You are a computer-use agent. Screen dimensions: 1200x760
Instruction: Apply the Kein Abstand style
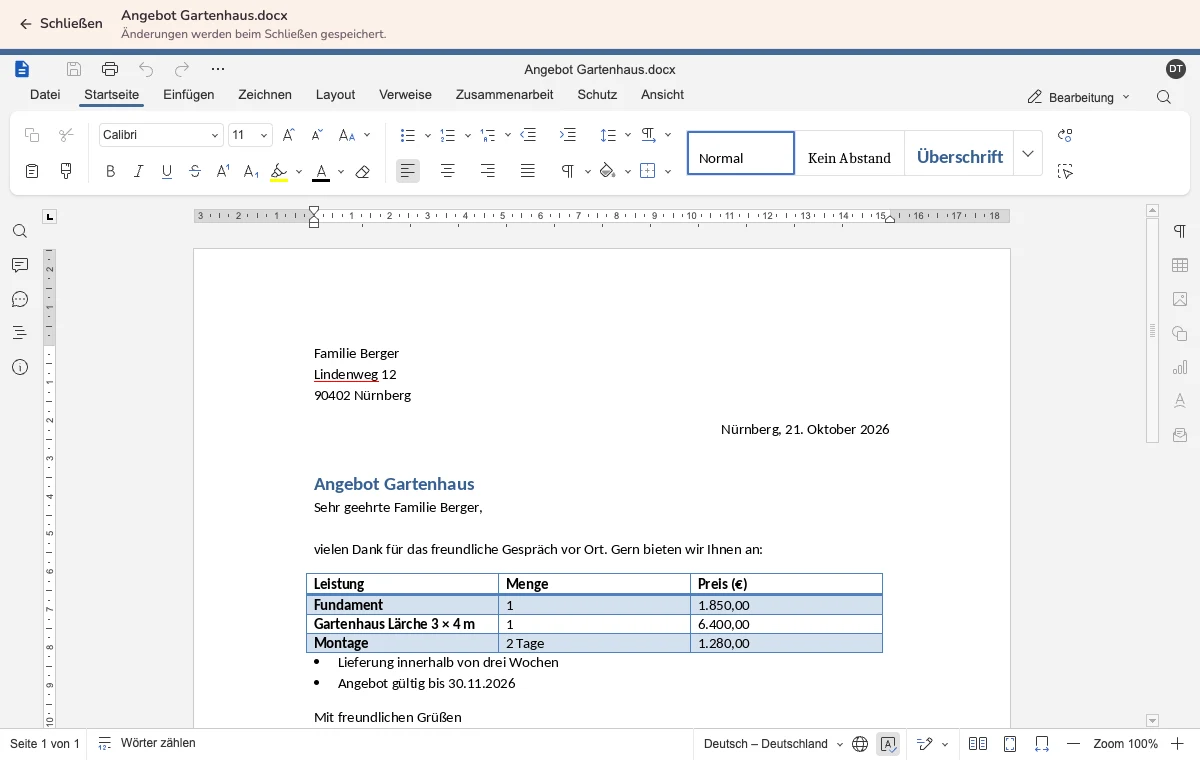pyautogui.click(x=849, y=154)
